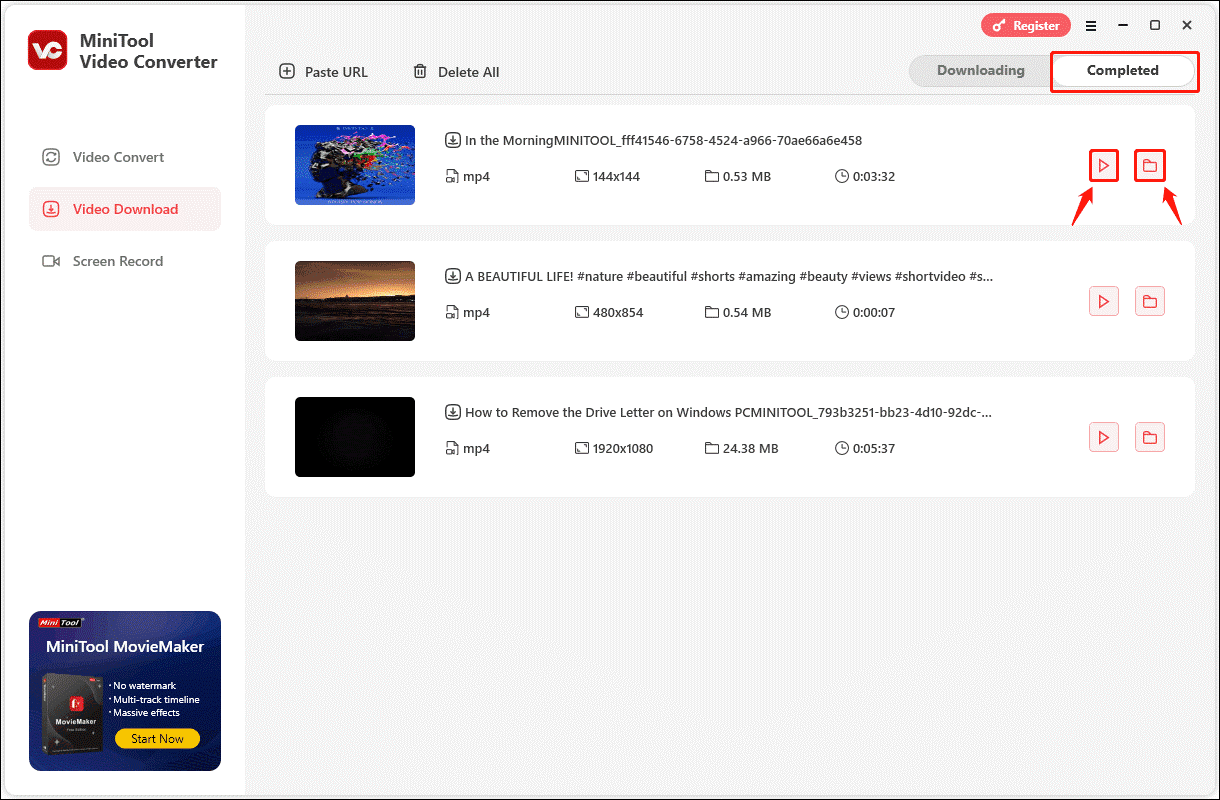The image size is (1220, 800).
Task: Click download icon before A BEAUTIFUL LIFE title
Action: point(453,277)
